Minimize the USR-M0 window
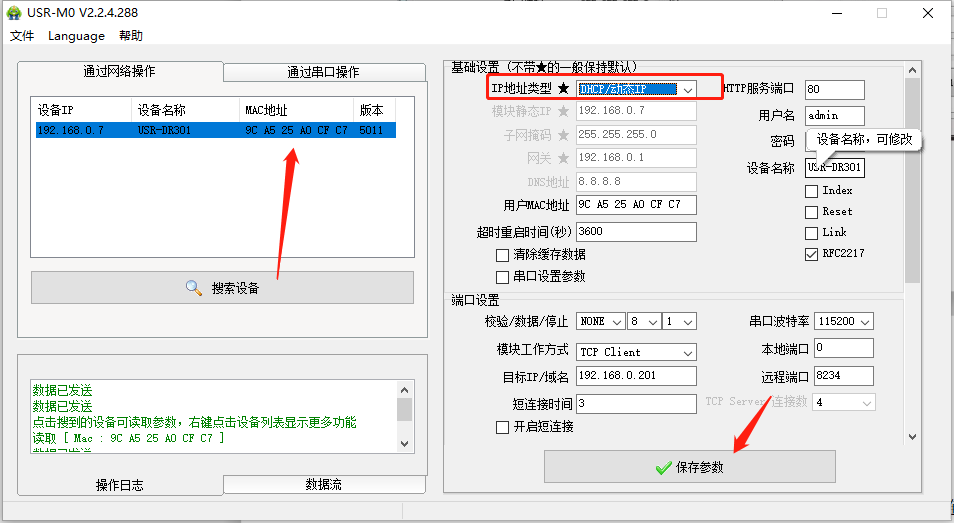This screenshot has width=954, height=523. pos(837,13)
